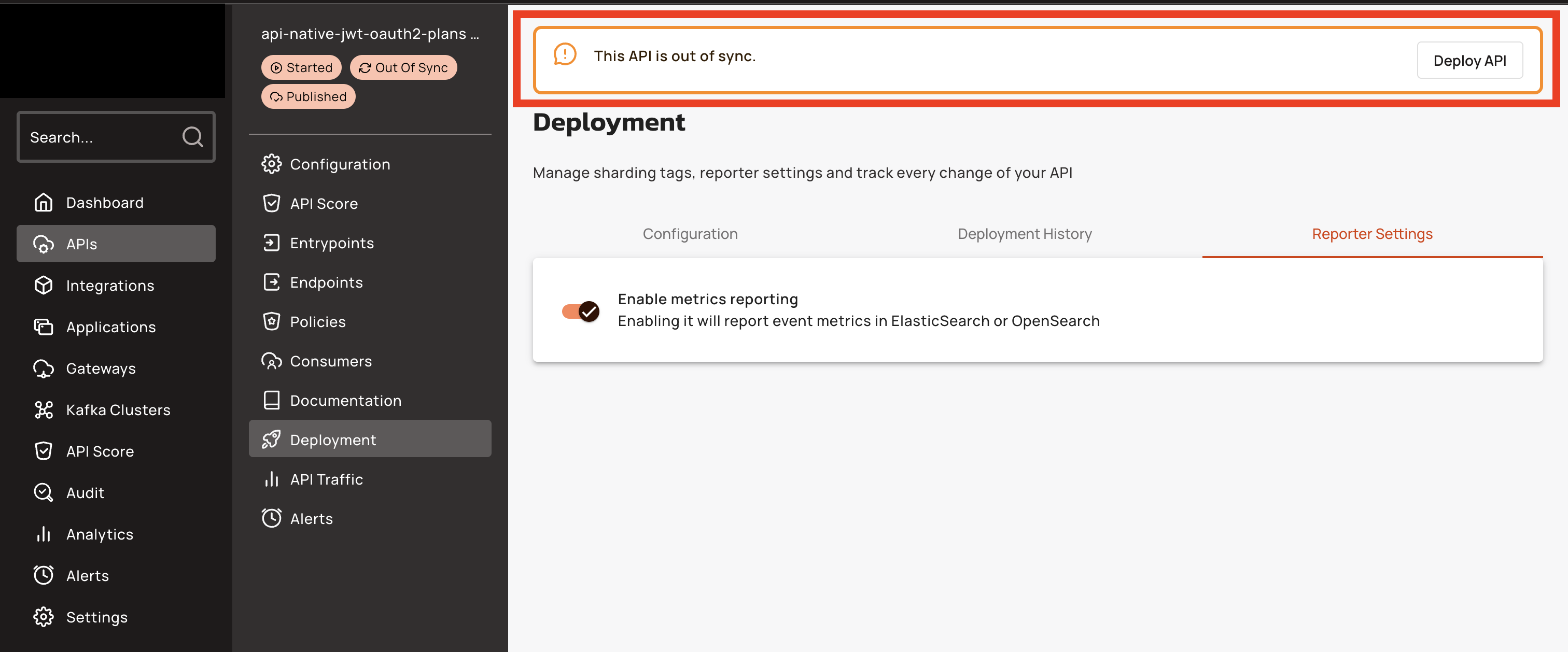Image resolution: width=1568 pixels, height=652 pixels.
Task: Select the Reporter Settings tab
Action: [x=1371, y=234]
